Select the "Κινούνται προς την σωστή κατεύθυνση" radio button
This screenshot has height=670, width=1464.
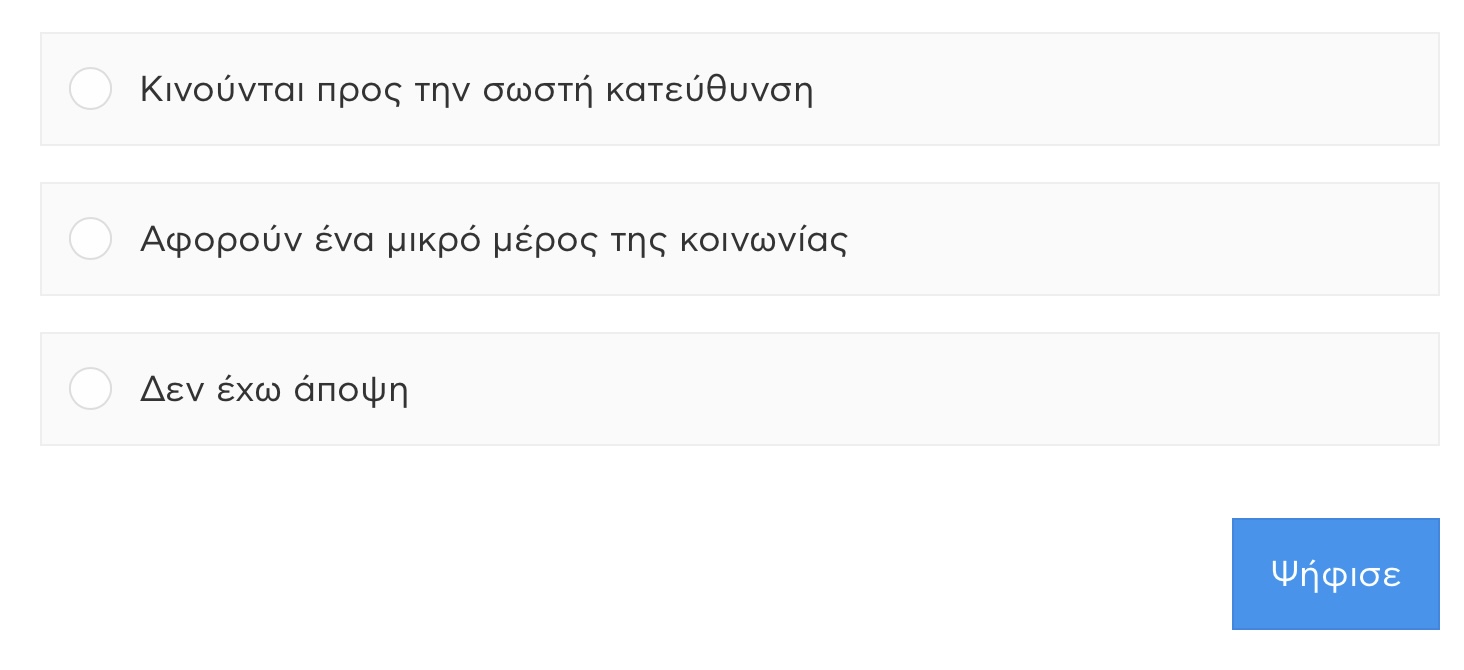tap(90, 89)
